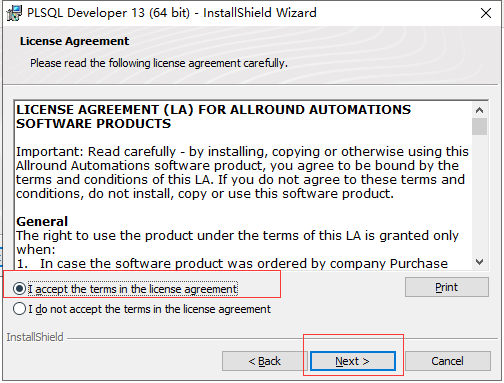
Task: Cancel the installation
Action: point(448,361)
